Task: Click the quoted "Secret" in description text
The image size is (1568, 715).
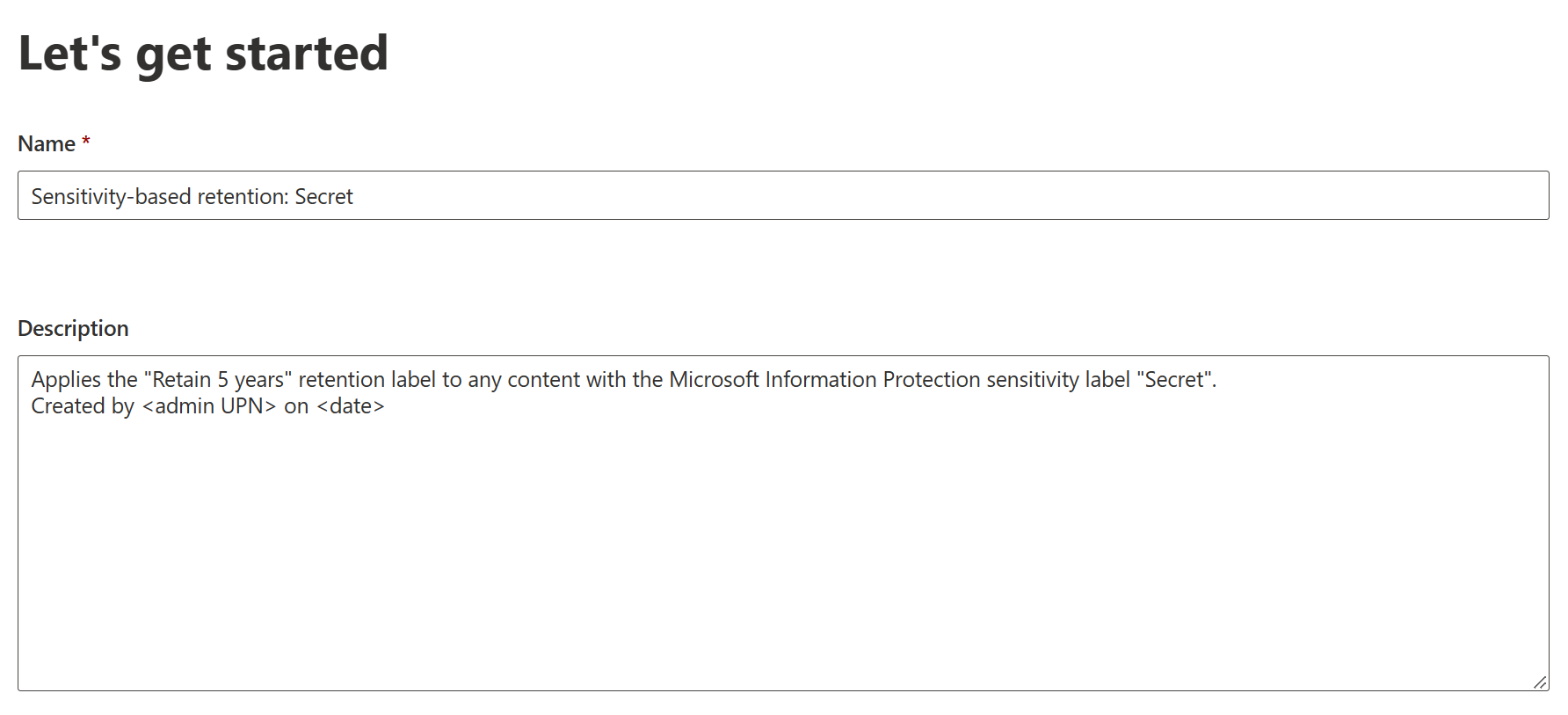Action: [1174, 380]
